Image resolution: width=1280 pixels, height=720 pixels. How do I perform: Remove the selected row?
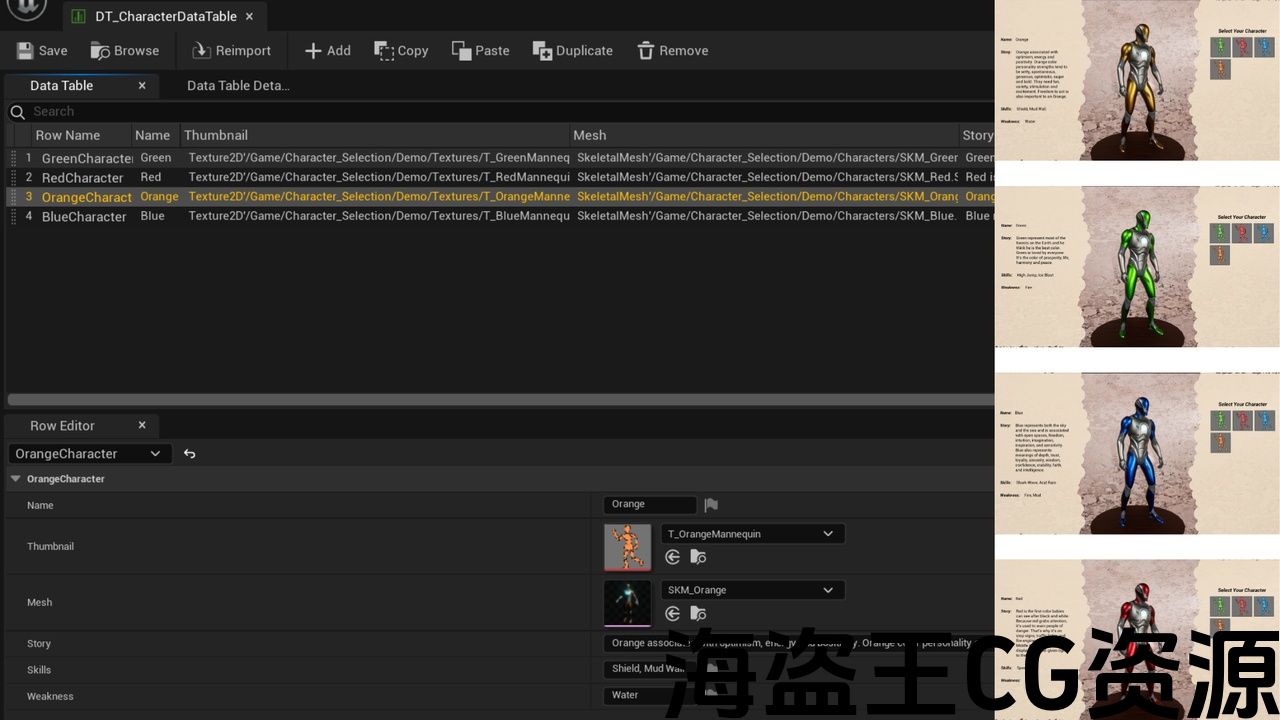[x=672, y=51]
